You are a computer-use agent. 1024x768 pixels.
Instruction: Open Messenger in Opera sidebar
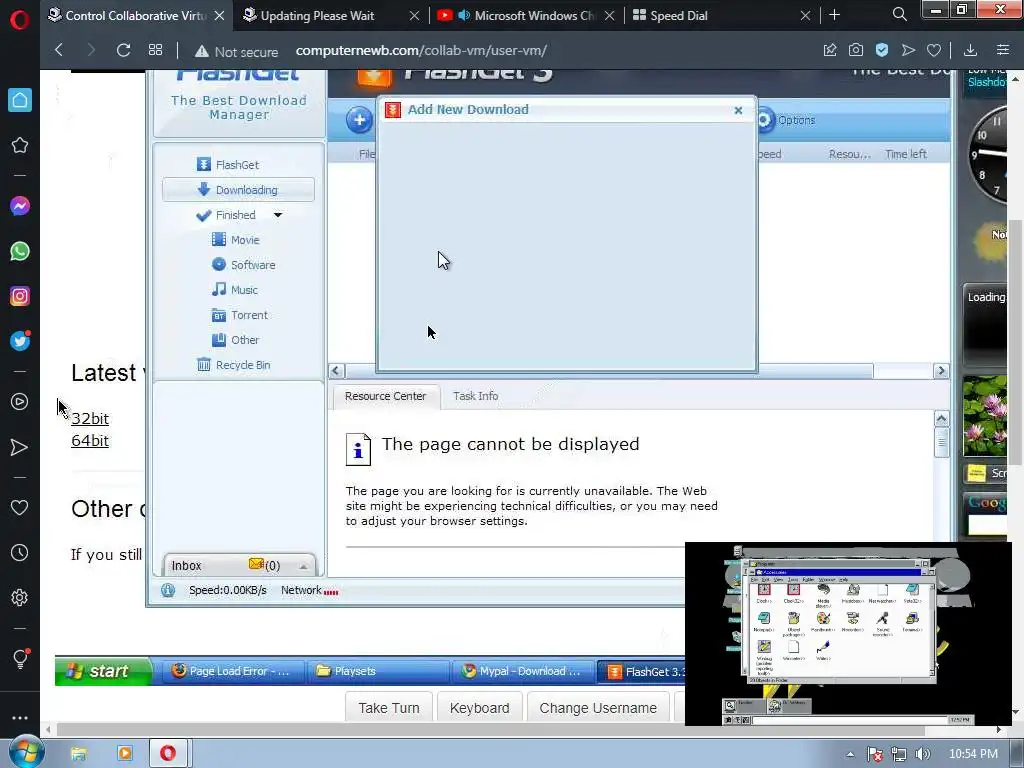pyautogui.click(x=20, y=206)
